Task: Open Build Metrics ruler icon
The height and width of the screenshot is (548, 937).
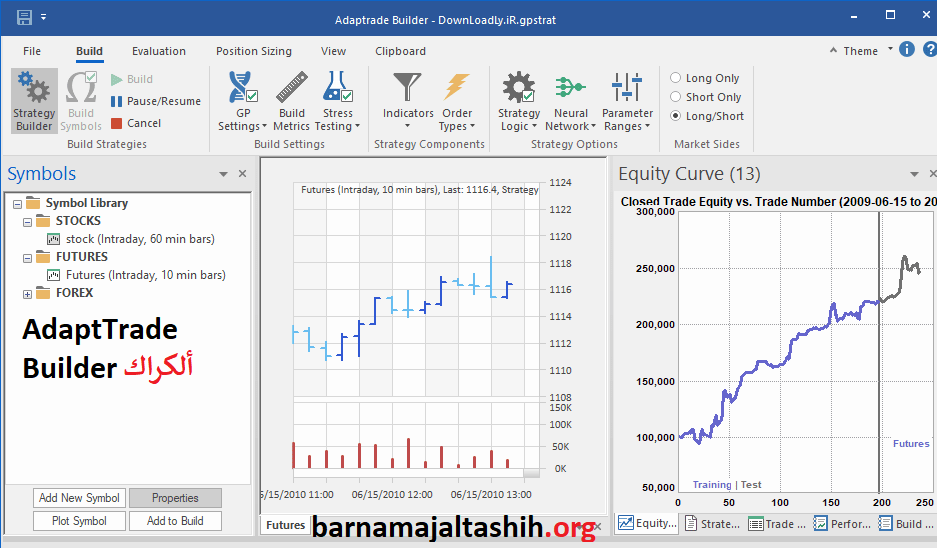Action: [292, 87]
